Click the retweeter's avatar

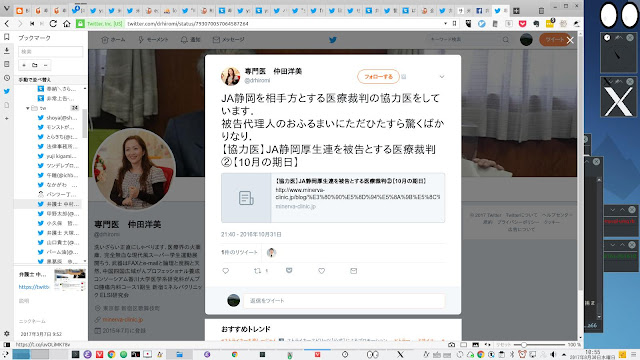point(271,253)
